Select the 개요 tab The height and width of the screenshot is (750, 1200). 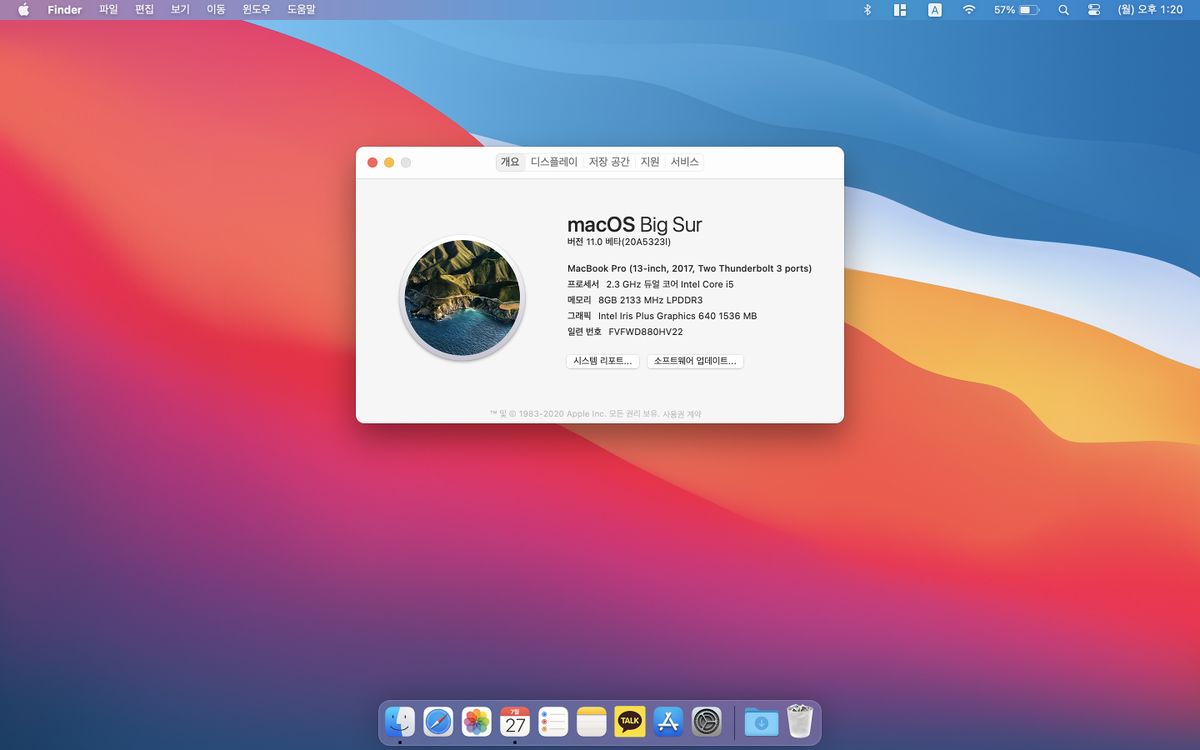click(x=510, y=162)
